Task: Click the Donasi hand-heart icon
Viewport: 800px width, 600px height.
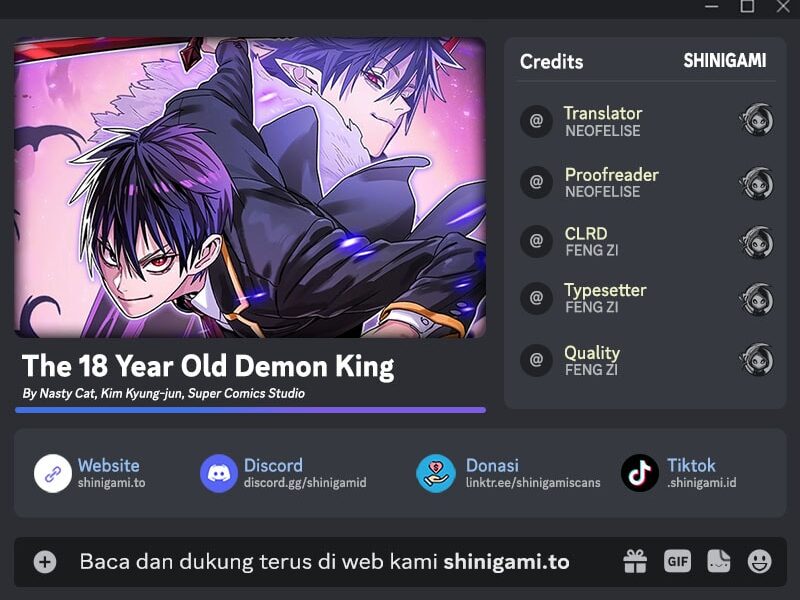Action: pyautogui.click(x=436, y=473)
